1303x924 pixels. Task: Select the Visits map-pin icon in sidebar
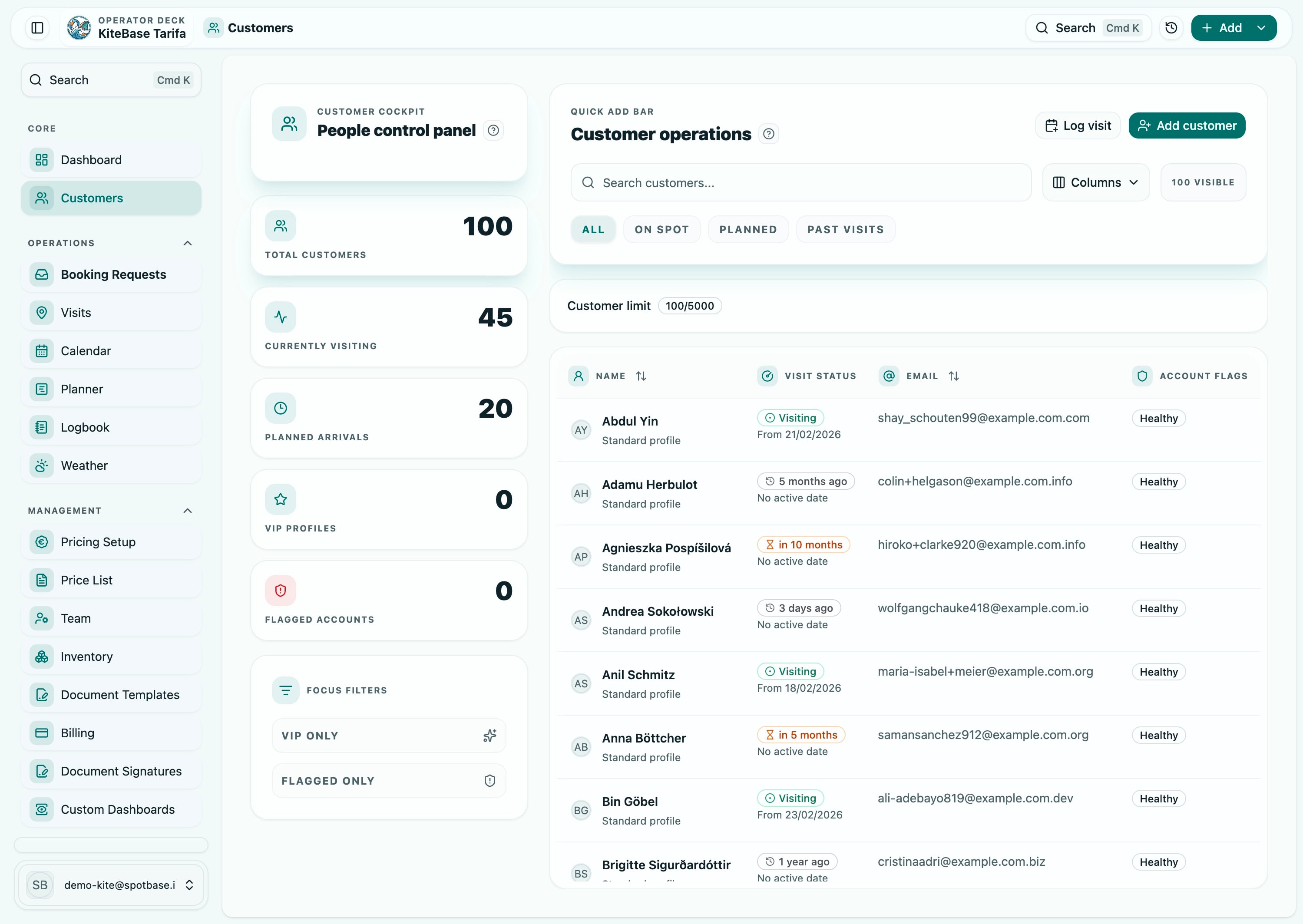[41, 312]
